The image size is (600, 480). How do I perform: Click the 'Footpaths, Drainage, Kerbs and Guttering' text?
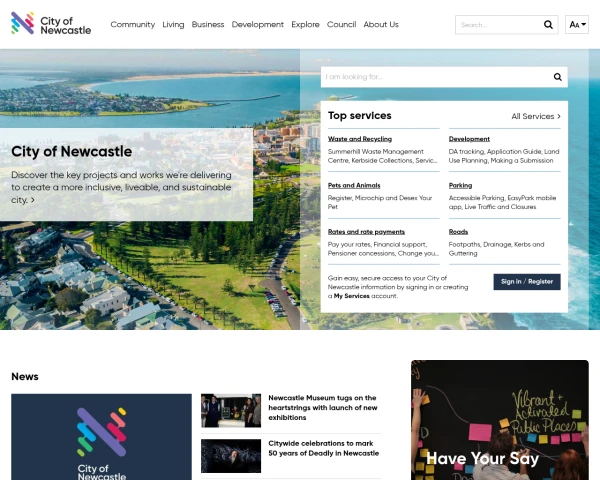point(496,249)
